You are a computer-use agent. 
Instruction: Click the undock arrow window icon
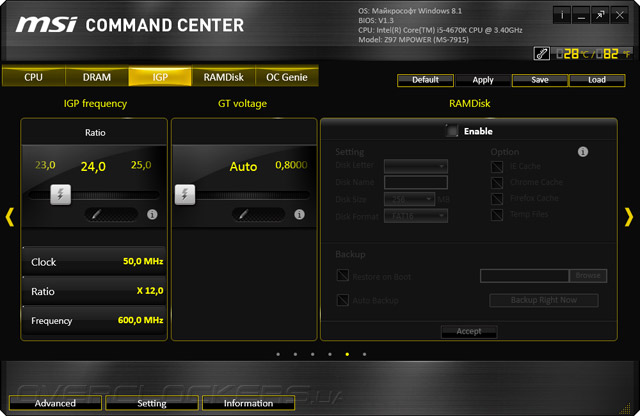(x=600, y=15)
